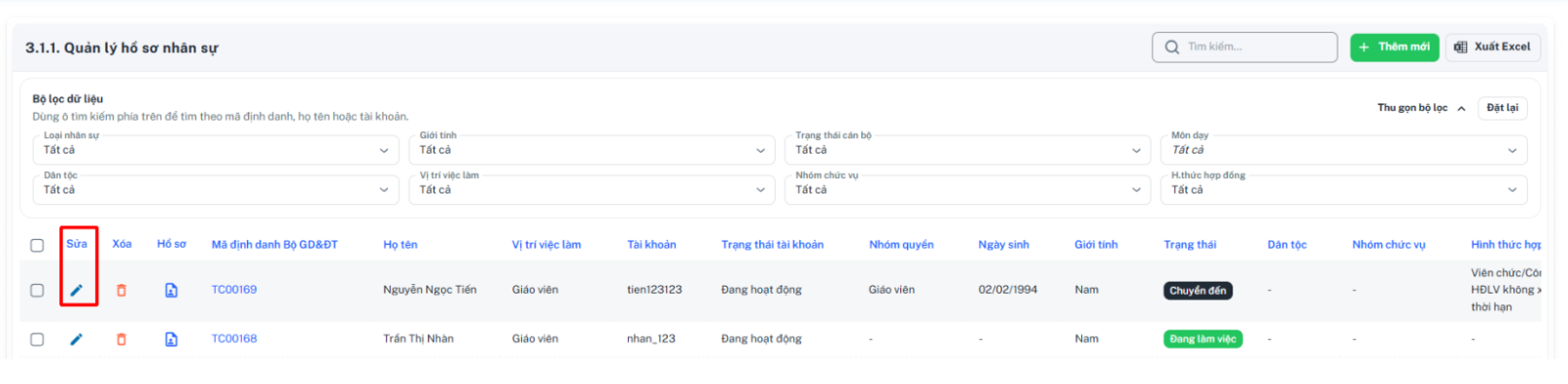Viewport: 1568px width, 384px height.
Task: Click edit pencil icon for TC00168
Action: 76,339
